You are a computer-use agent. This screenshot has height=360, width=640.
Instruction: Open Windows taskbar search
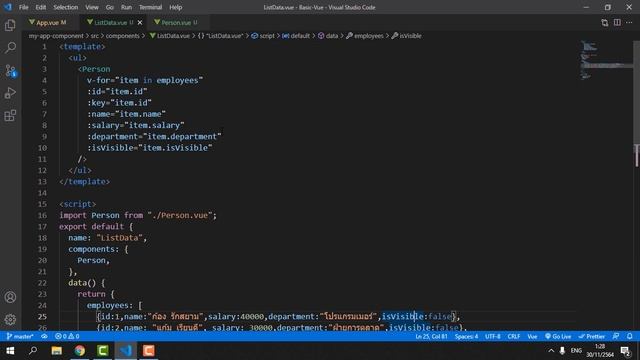(x=33, y=351)
